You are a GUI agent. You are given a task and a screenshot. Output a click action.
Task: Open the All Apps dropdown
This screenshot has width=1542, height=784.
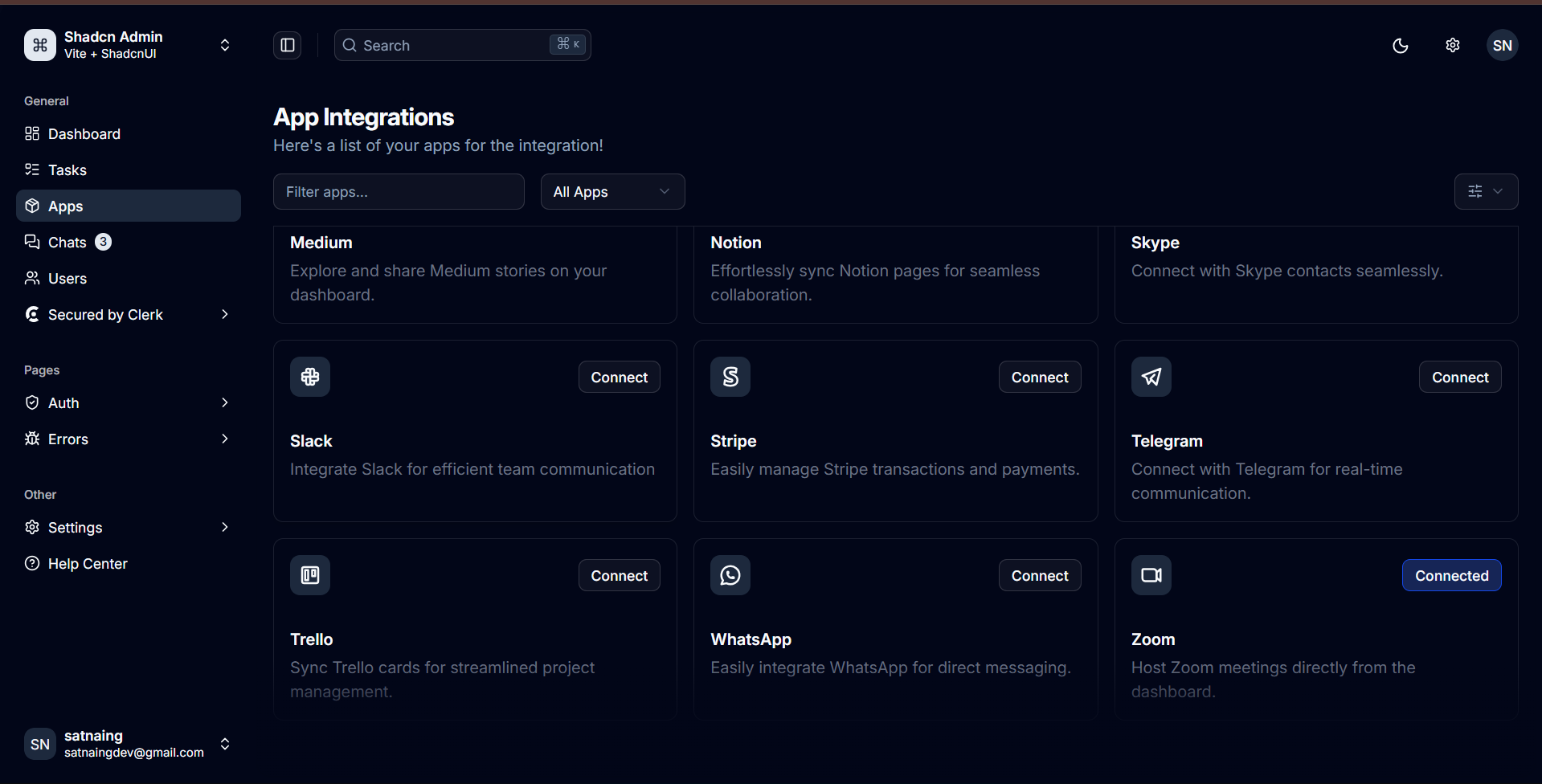click(x=613, y=192)
